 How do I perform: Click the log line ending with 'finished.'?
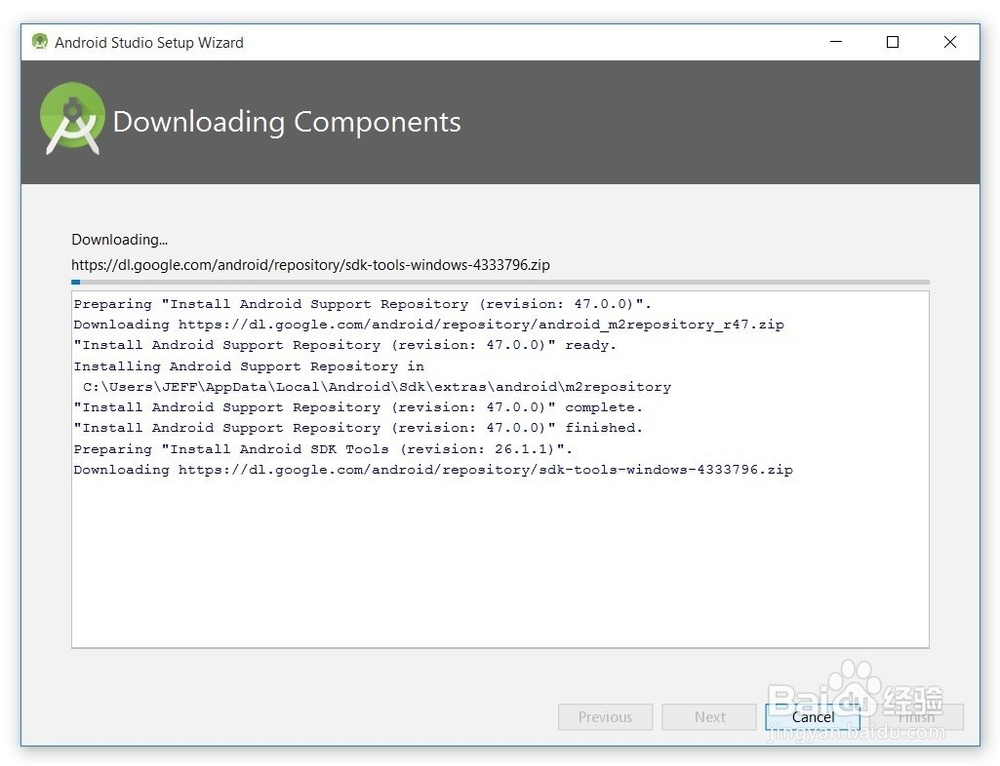click(358, 427)
